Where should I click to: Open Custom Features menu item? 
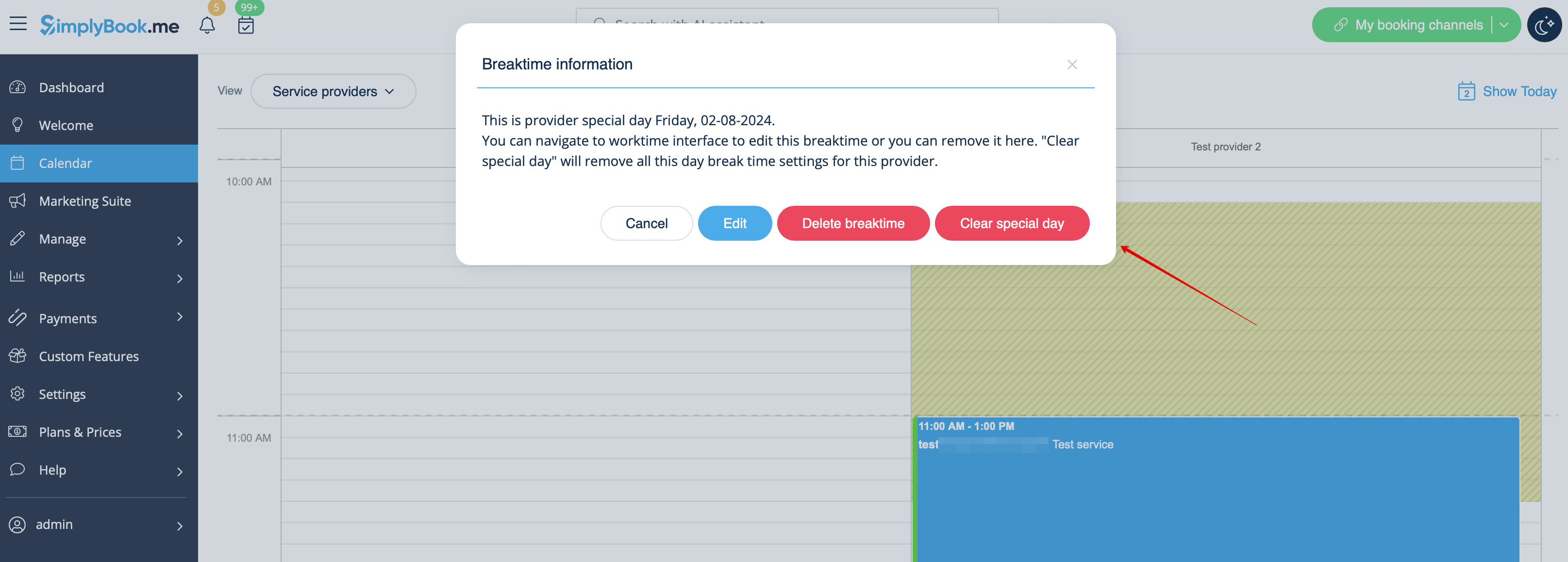click(x=99, y=356)
